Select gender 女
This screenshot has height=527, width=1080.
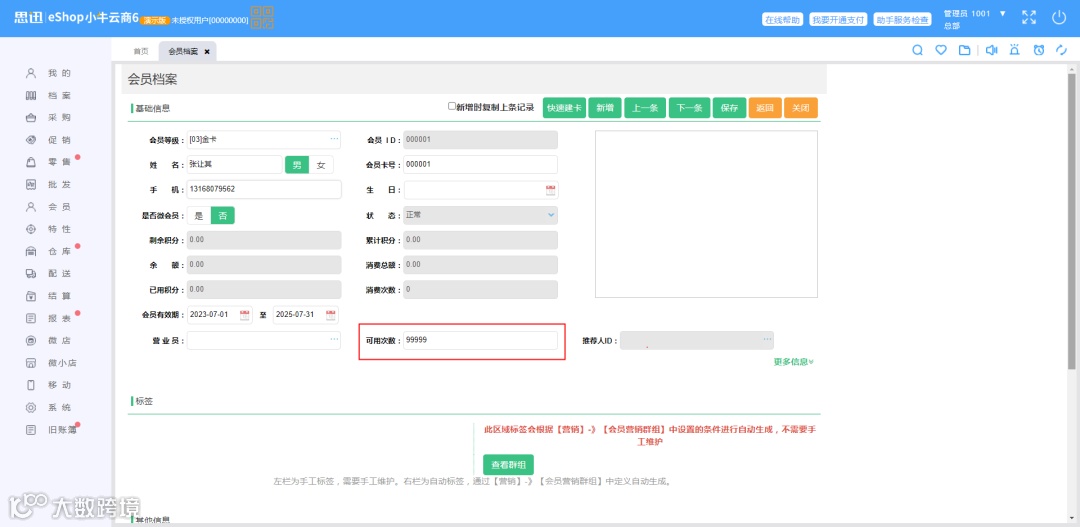(x=321, y=165)
